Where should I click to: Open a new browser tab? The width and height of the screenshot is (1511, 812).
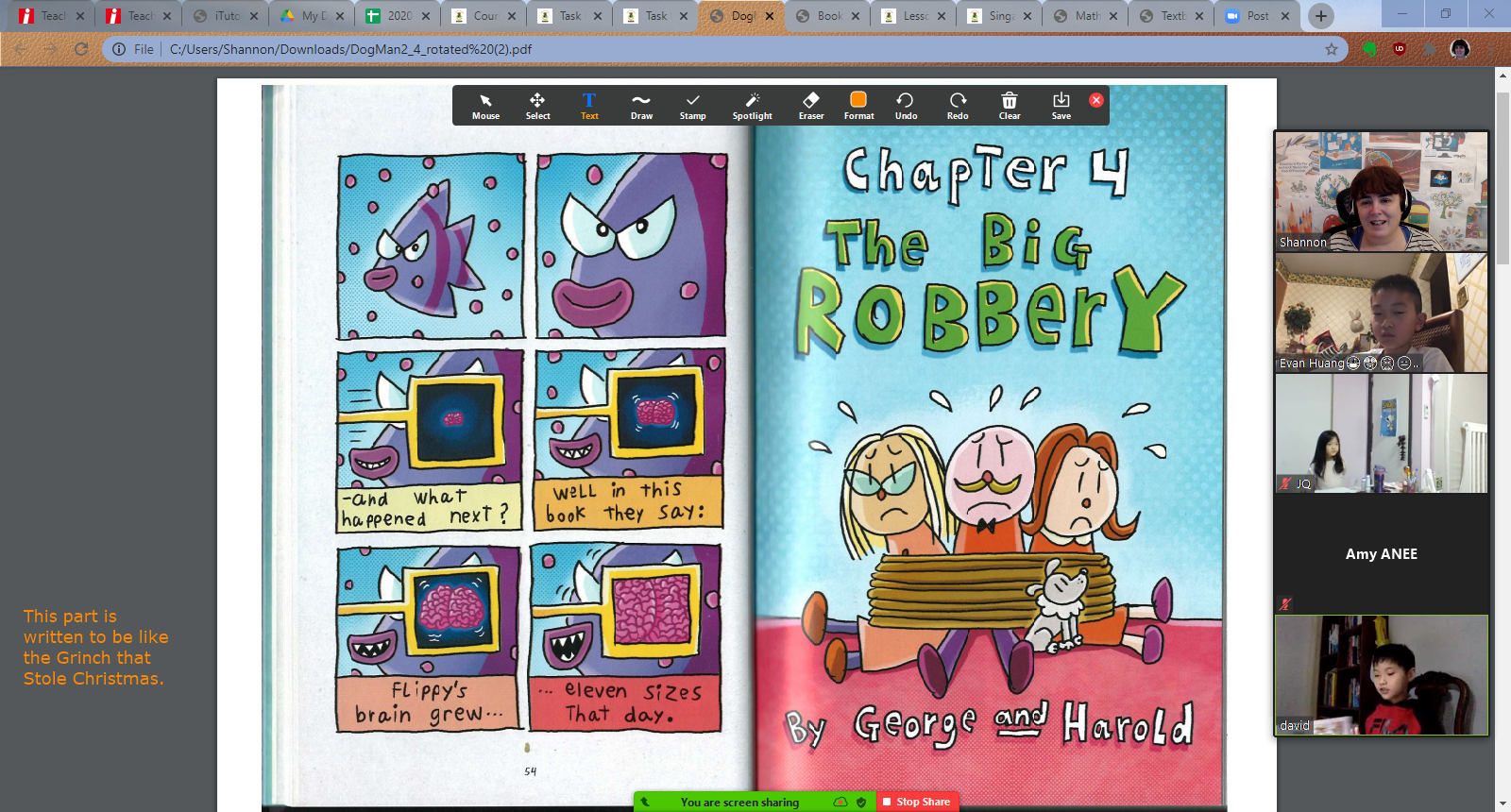pyautogui.click(x=1321, y=15)
